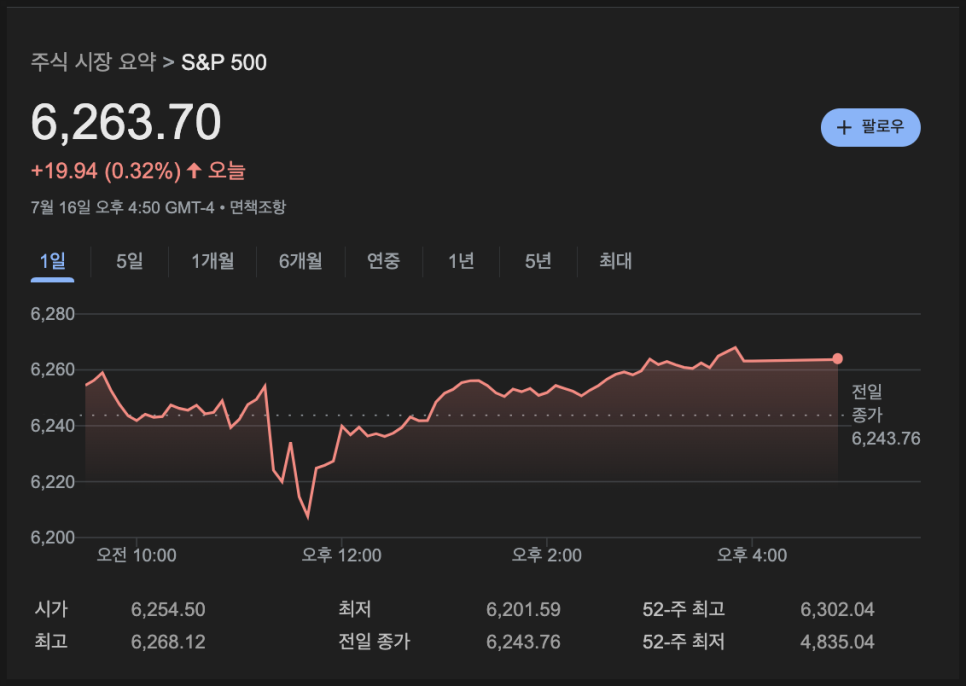
Task: Select the 연중 year-to-date tab
Action: click(383, 261)
